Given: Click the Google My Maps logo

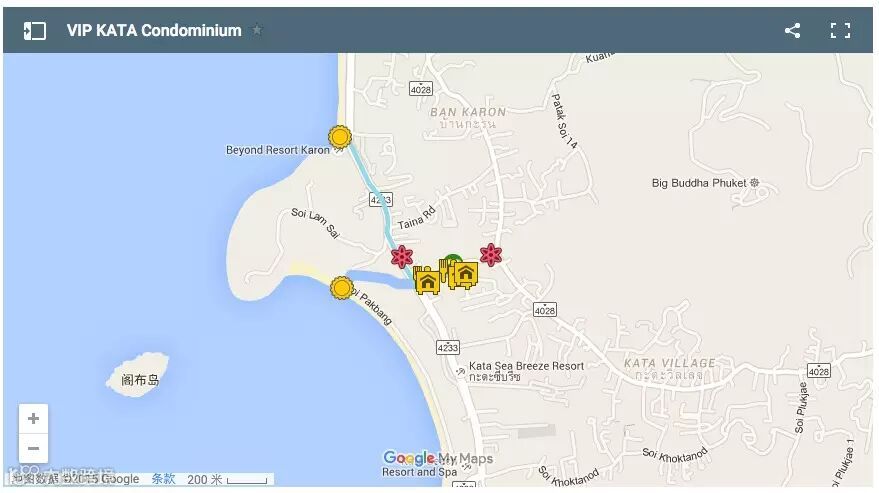Looking at the screenshot, I should coord(438,458).
